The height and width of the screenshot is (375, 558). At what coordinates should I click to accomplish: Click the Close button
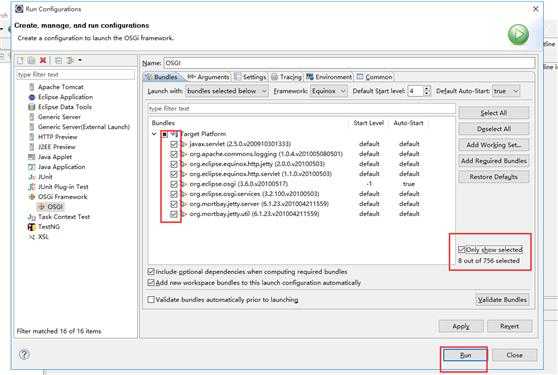coord(514,355)
